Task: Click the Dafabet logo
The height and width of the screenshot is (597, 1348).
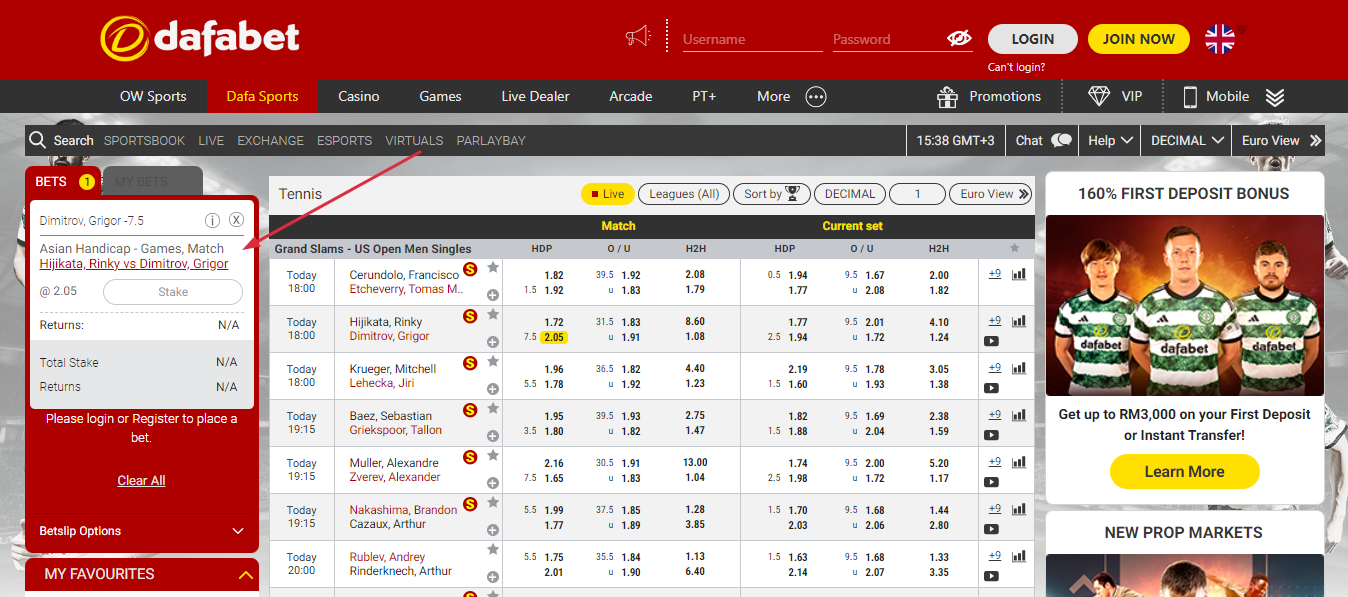Action: (x=200, y=38)
